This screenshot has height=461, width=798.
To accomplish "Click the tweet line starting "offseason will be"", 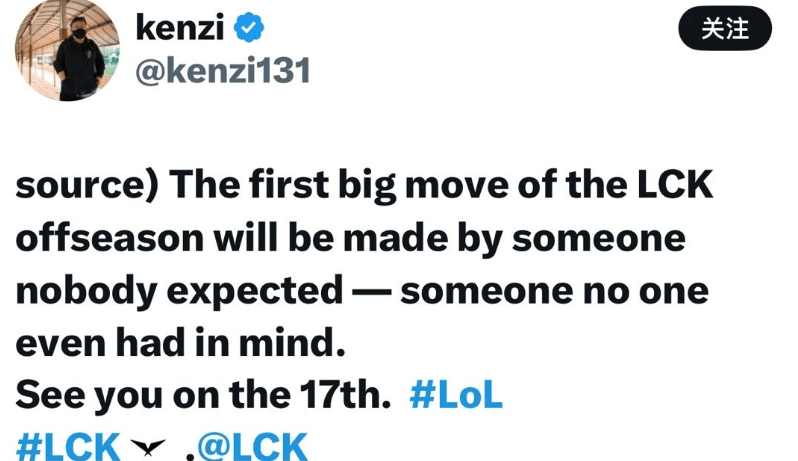I will pyautogui.click(x=350, y=240).
